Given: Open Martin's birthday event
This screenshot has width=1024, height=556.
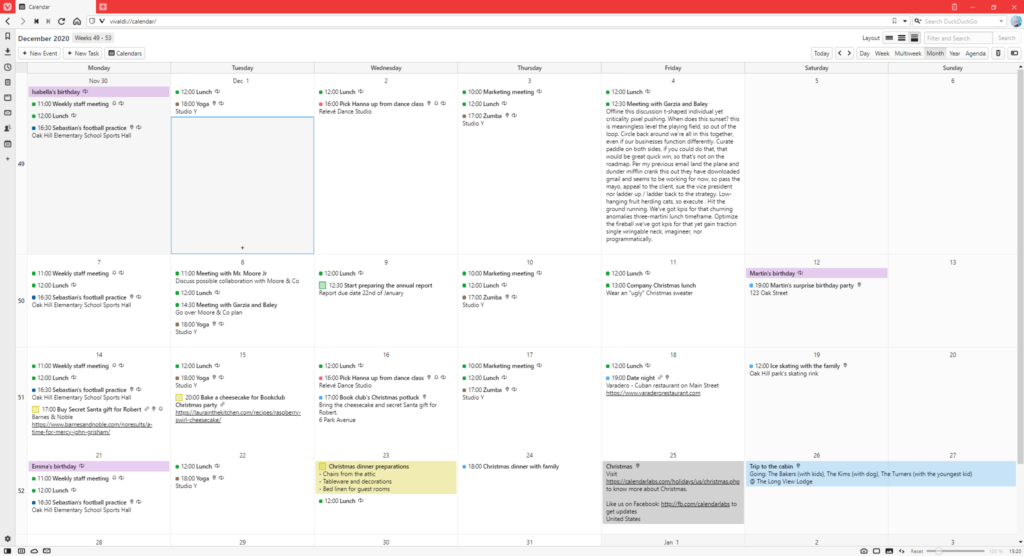Looking at the screenshot, I should click(x=816, y=273).
